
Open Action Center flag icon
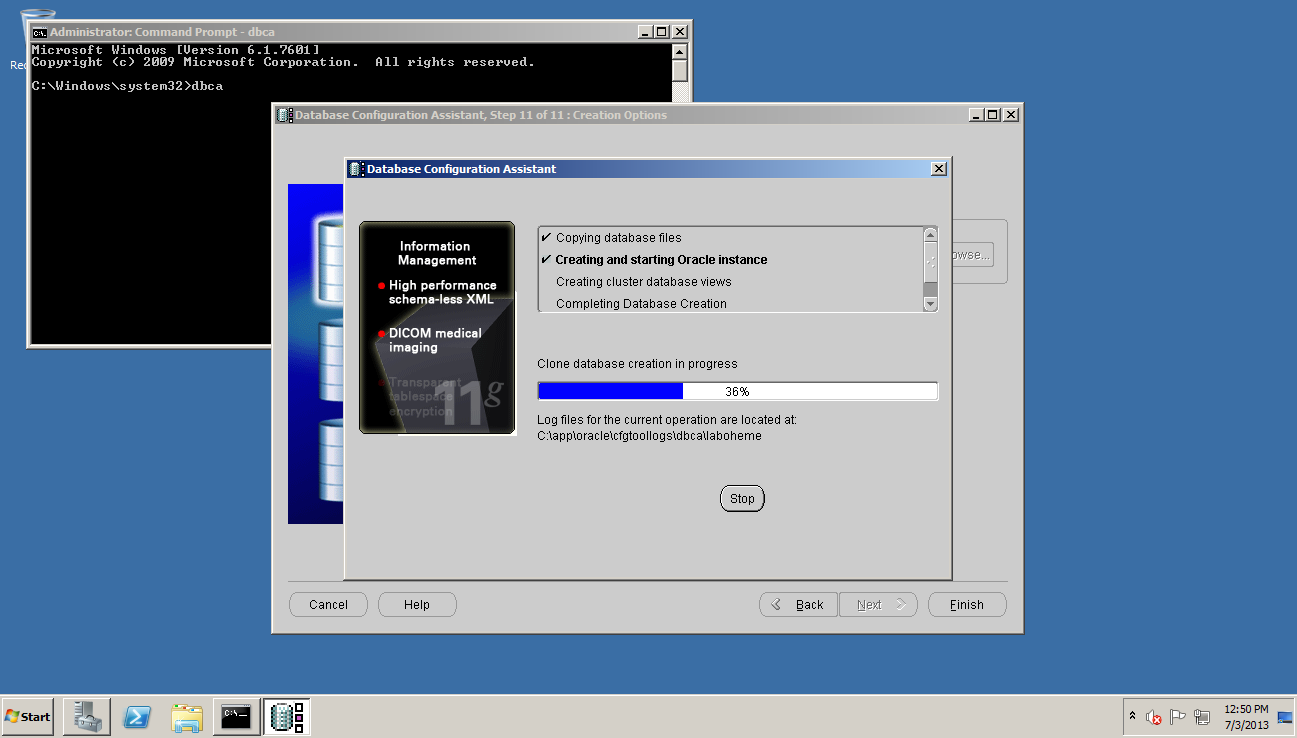click(x=1177, y=717)
